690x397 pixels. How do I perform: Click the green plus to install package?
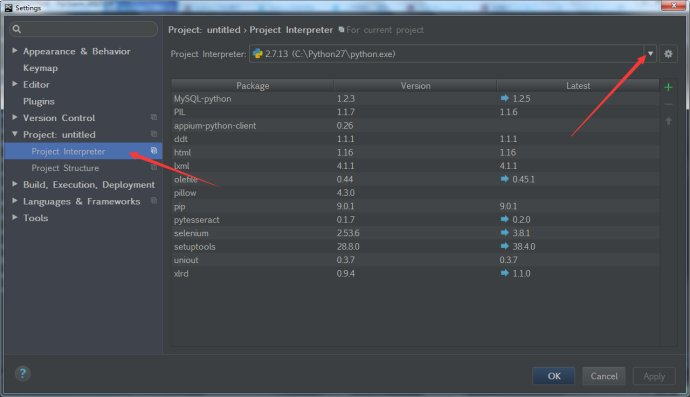(668, 87)
